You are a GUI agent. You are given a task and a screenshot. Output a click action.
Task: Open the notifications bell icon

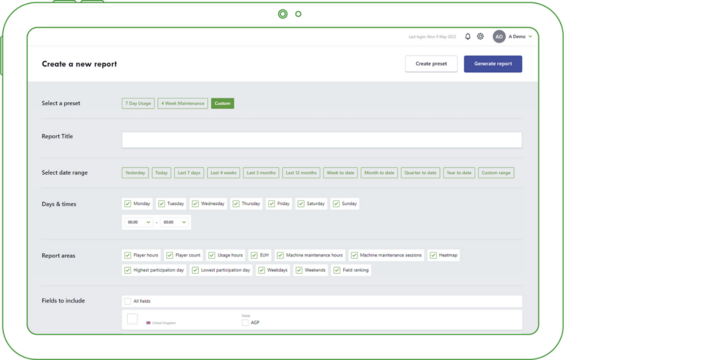467,37
